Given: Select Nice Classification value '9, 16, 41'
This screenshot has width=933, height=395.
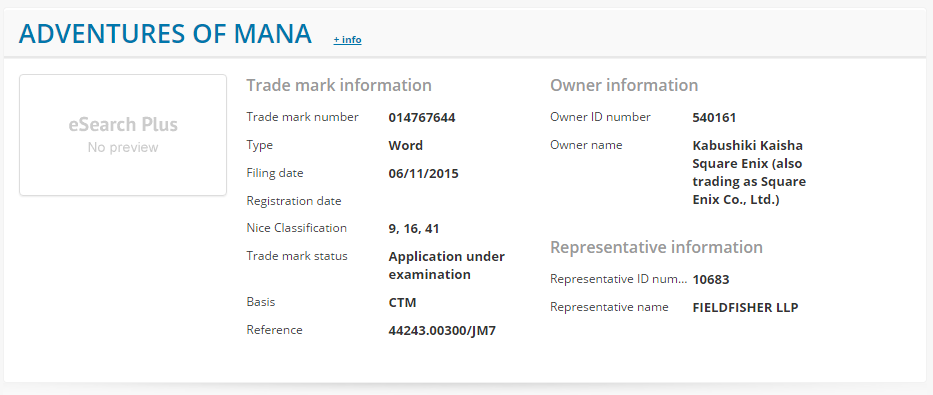Looking at the screenshot, I should tap(414, 229).
